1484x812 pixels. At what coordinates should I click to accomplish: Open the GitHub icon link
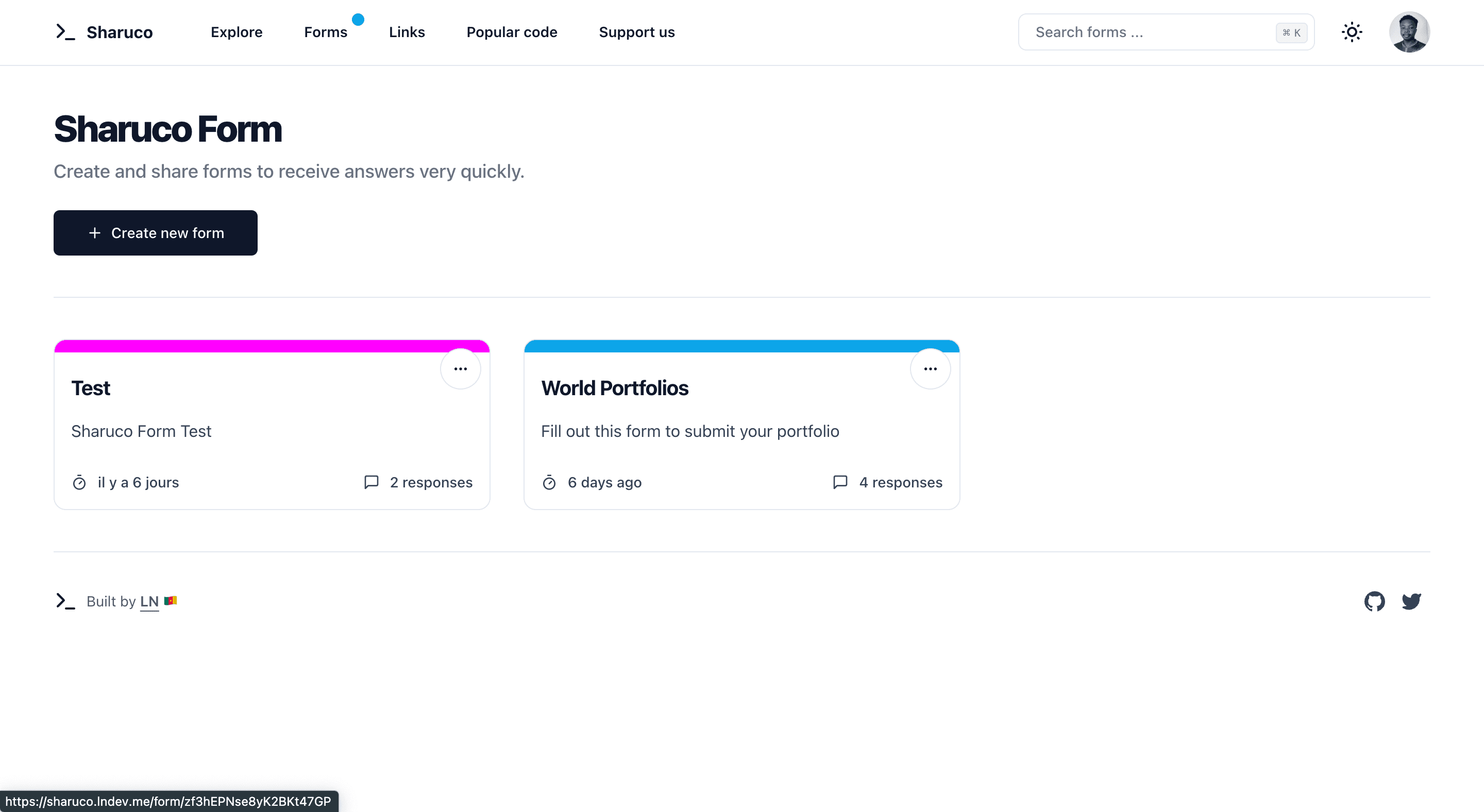(1375, 601)
